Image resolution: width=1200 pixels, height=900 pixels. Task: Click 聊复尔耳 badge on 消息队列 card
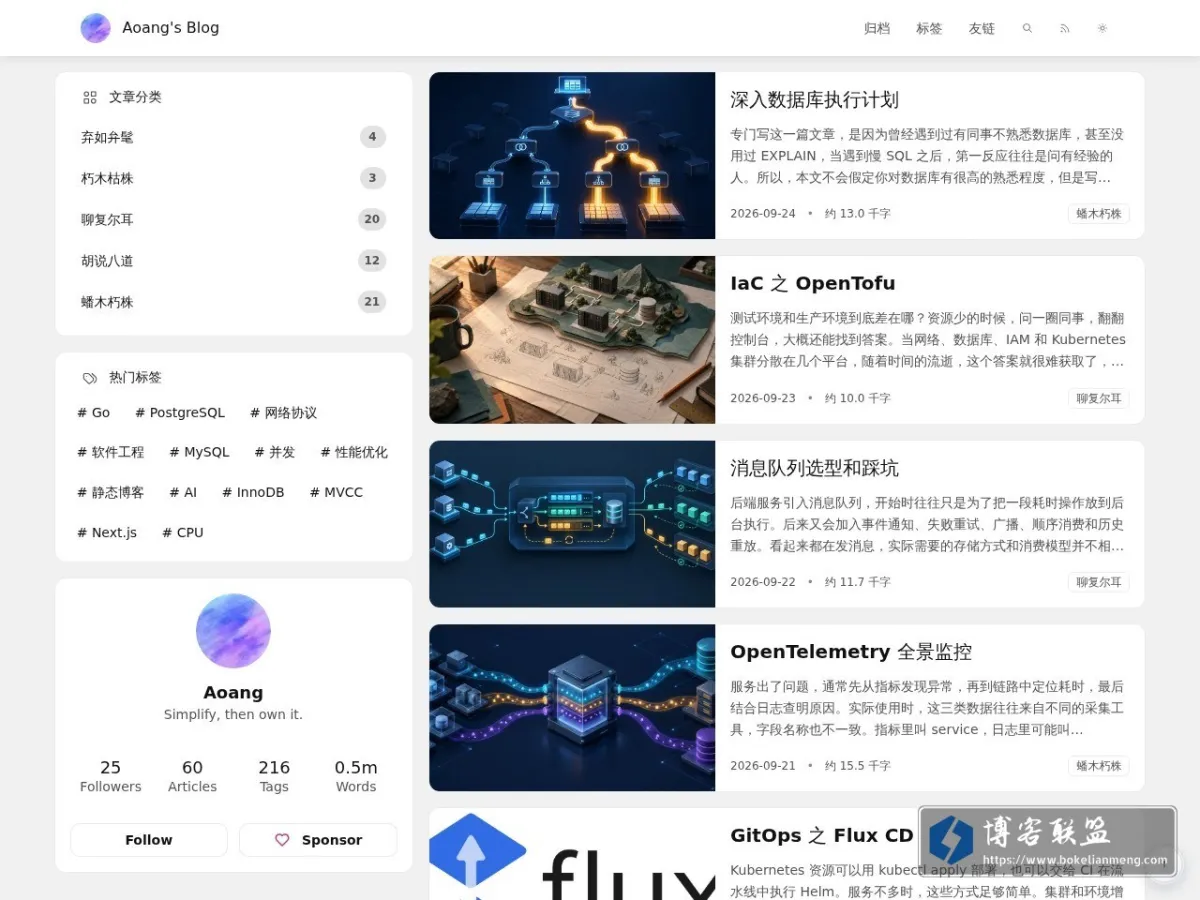click(x=1098, y=582)
